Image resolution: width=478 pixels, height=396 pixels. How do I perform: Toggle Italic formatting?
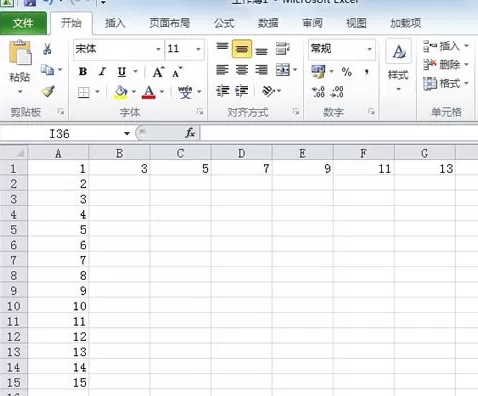[102, 72]
